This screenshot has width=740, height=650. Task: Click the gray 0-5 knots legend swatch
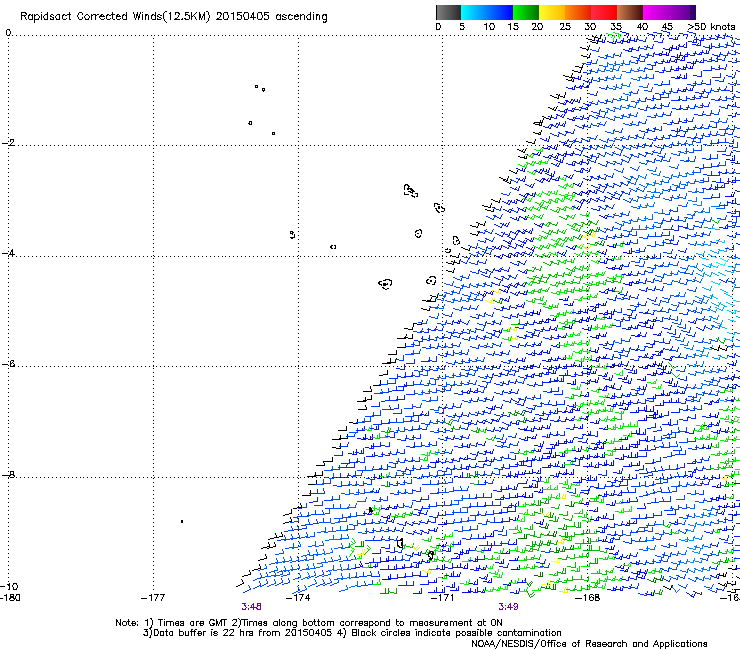pos(448,12)
